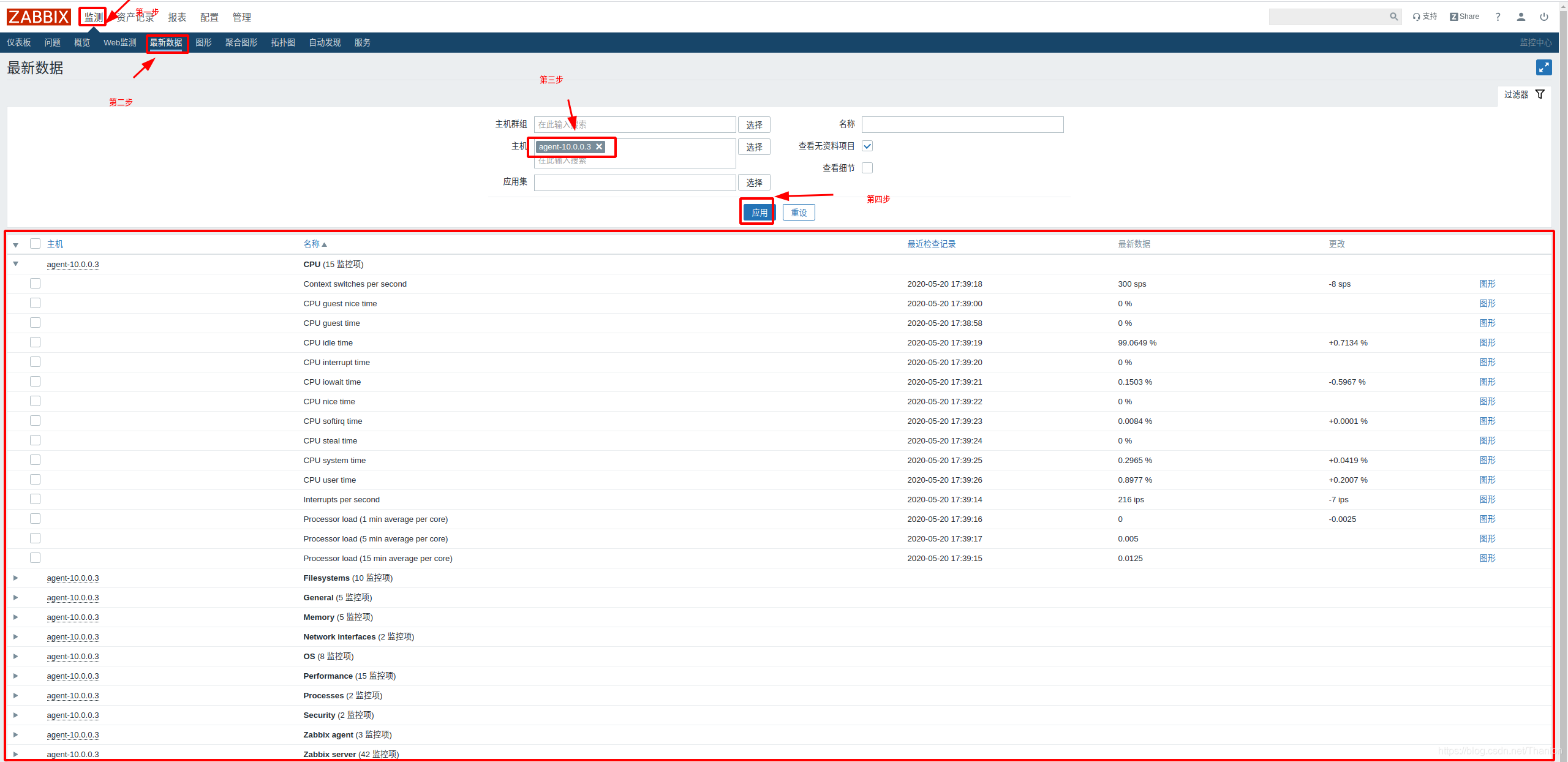Open 图形 link for CPU user time
Screen dimensions: 1568x762
1487,480
